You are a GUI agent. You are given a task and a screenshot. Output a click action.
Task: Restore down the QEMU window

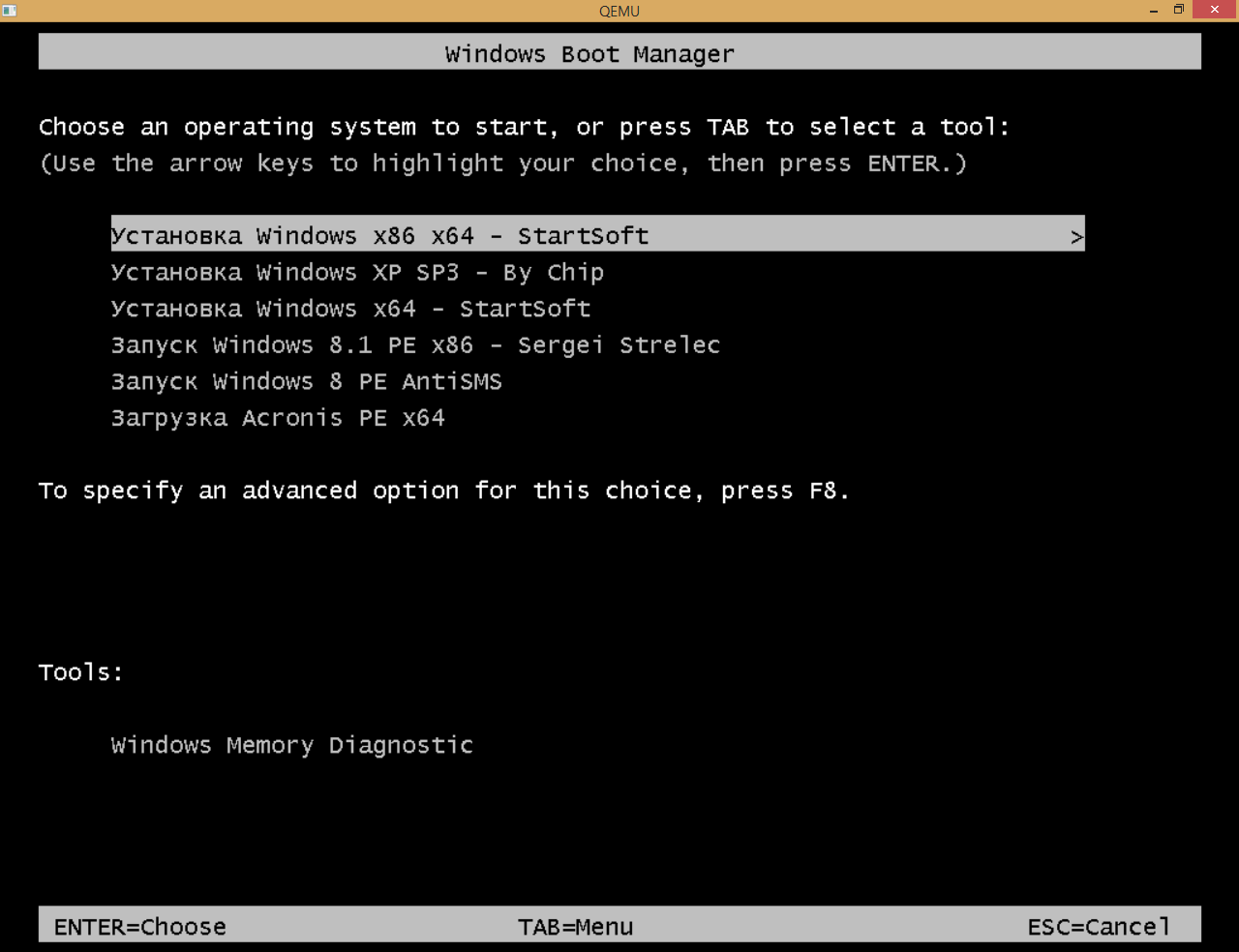(1179, 10)
